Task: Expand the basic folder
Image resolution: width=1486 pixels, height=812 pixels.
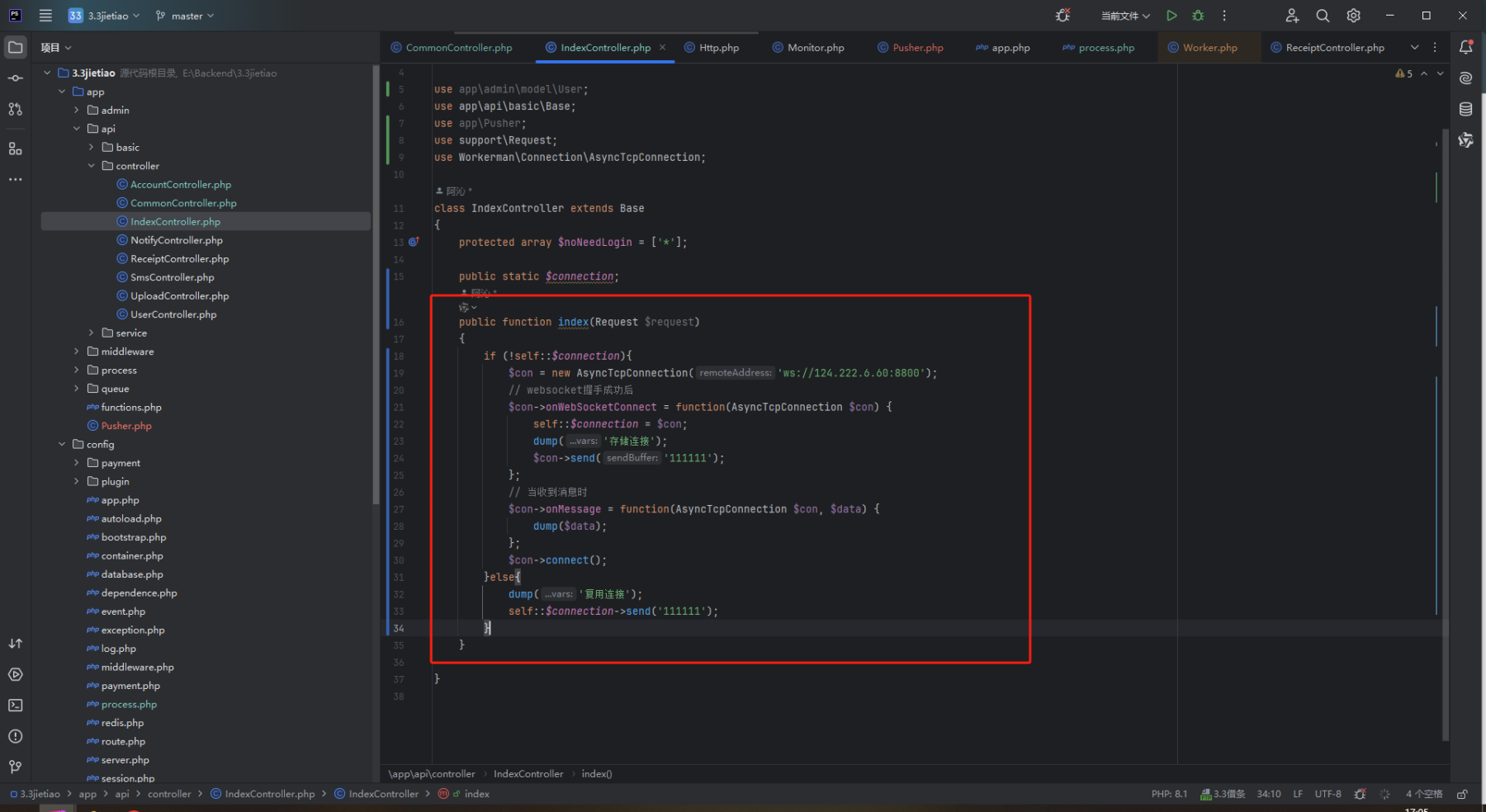Action: tap(92, 147)
